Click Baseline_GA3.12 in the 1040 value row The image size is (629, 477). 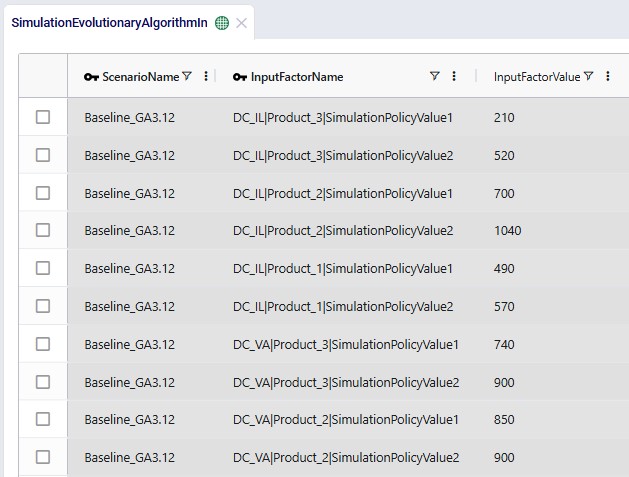coord(130,231)
